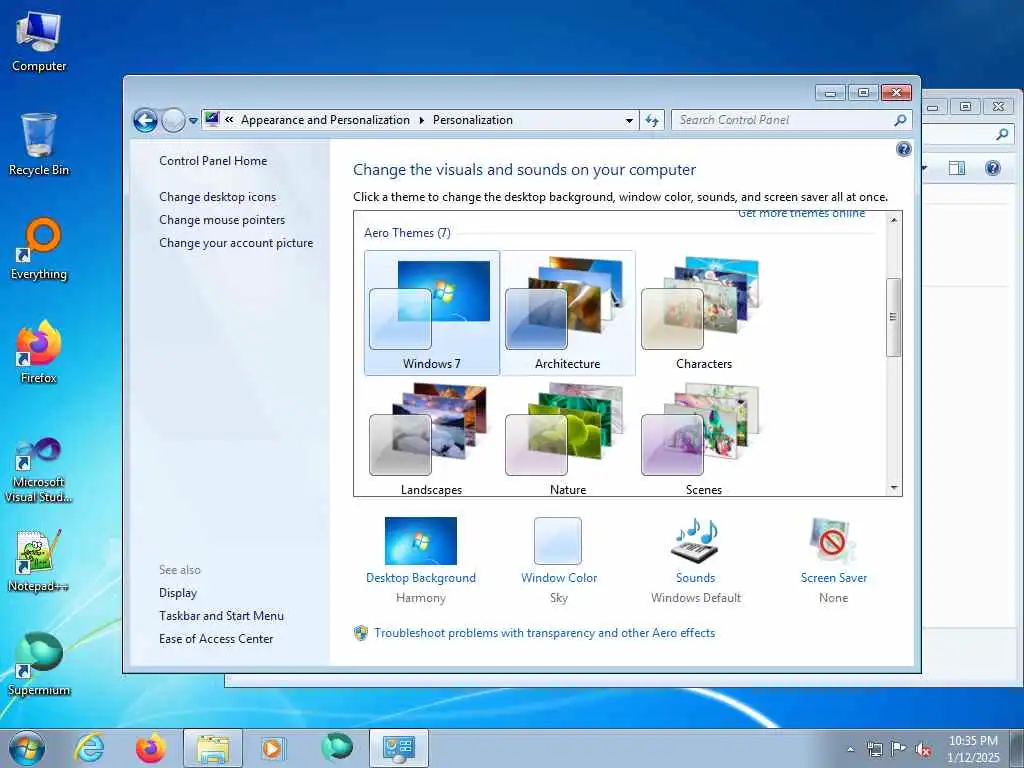Expand the address bar overflow chevron
This screenshot has width=1024, height=768.
pyautogui.click(x=229, y=120)
